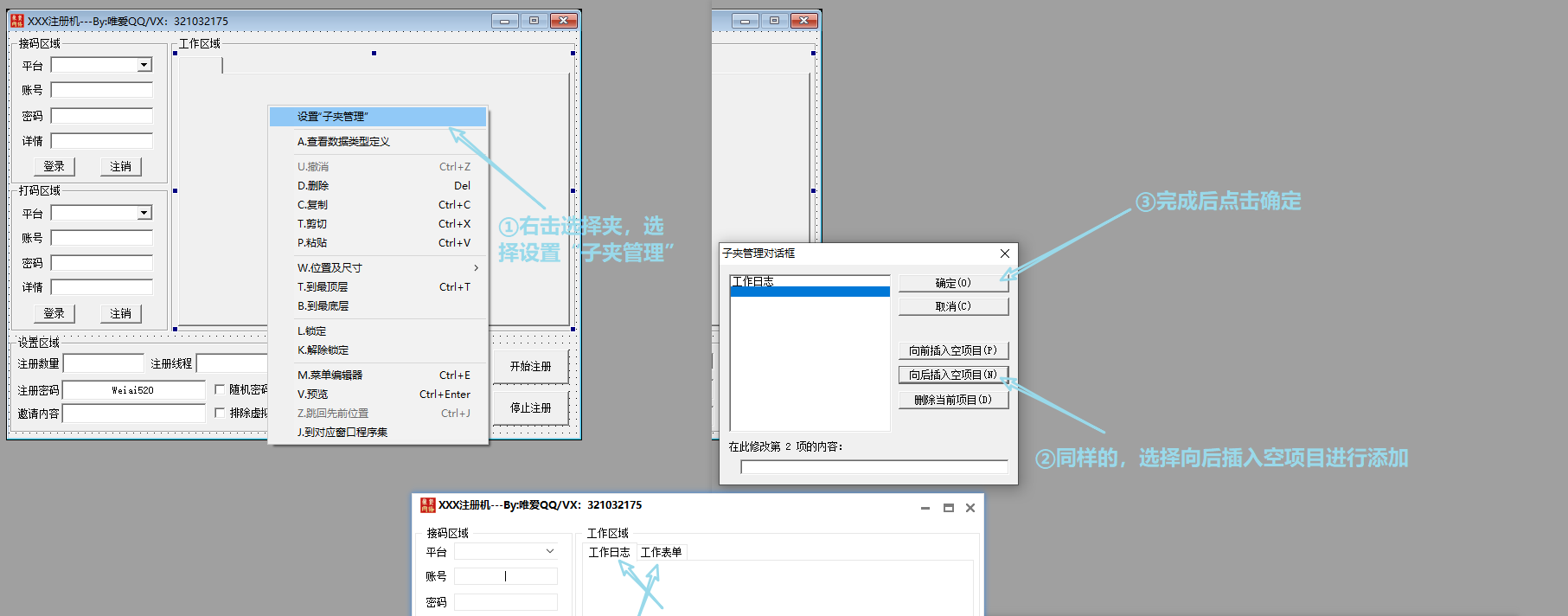Open the 平台 dropdown in 打码区域

[x=144, y=213]
